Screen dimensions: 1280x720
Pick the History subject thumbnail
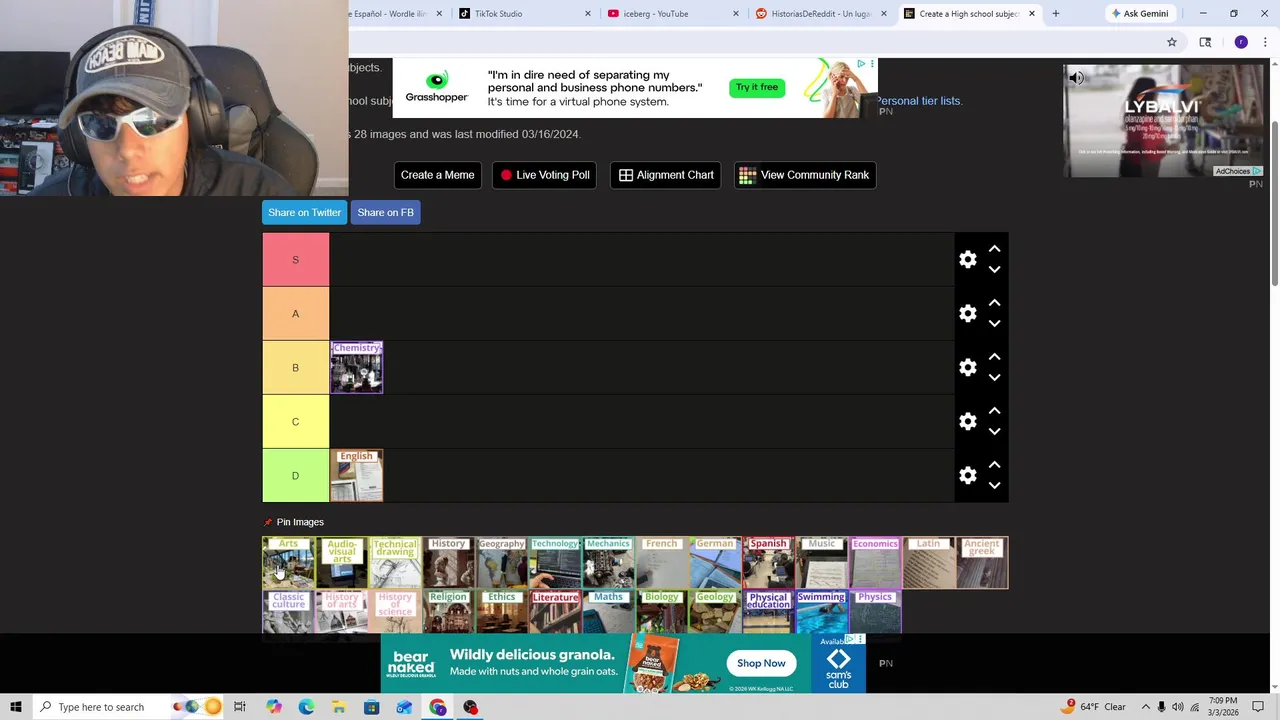click(448, 562)
